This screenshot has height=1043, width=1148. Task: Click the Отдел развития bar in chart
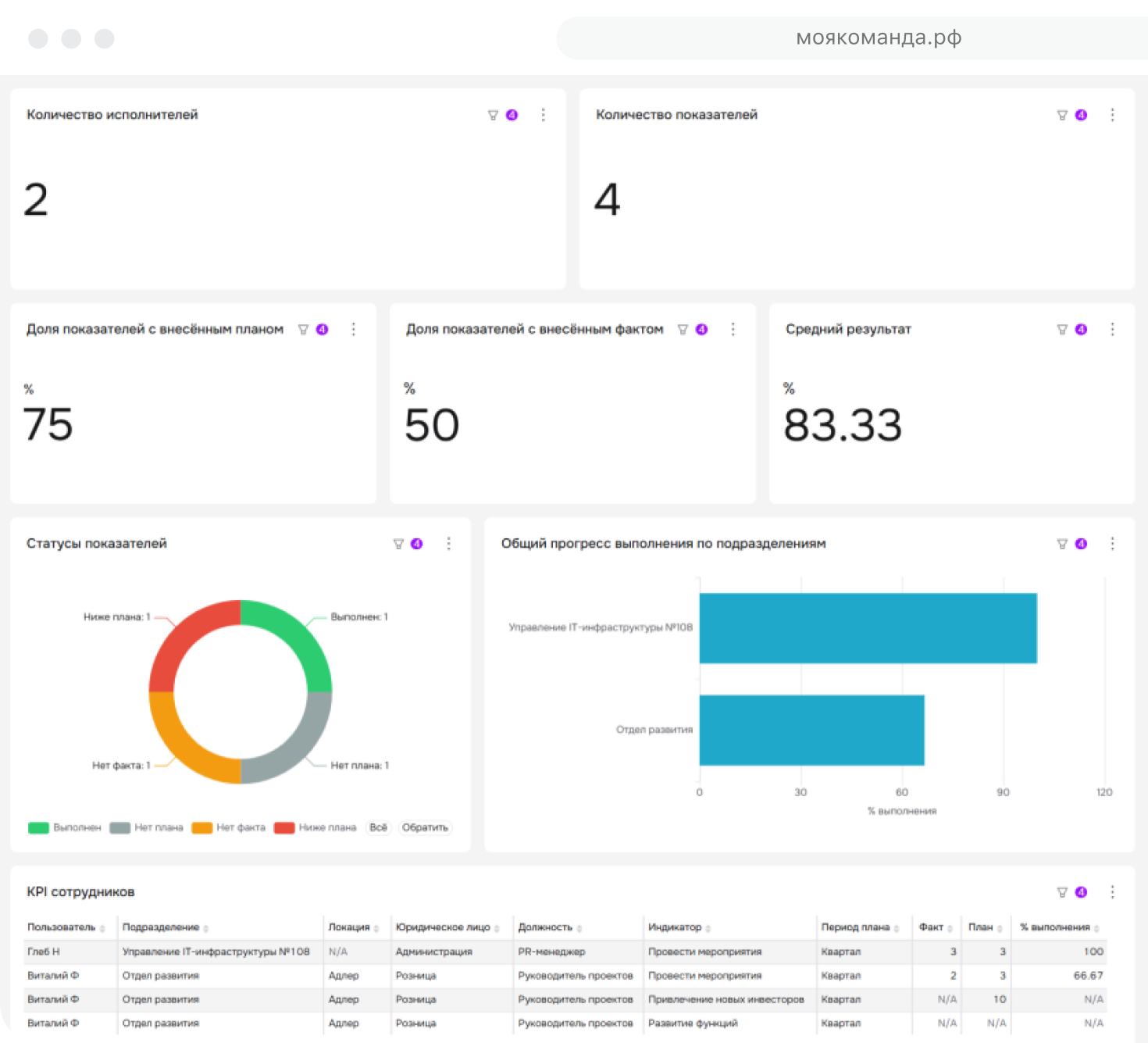811,730
